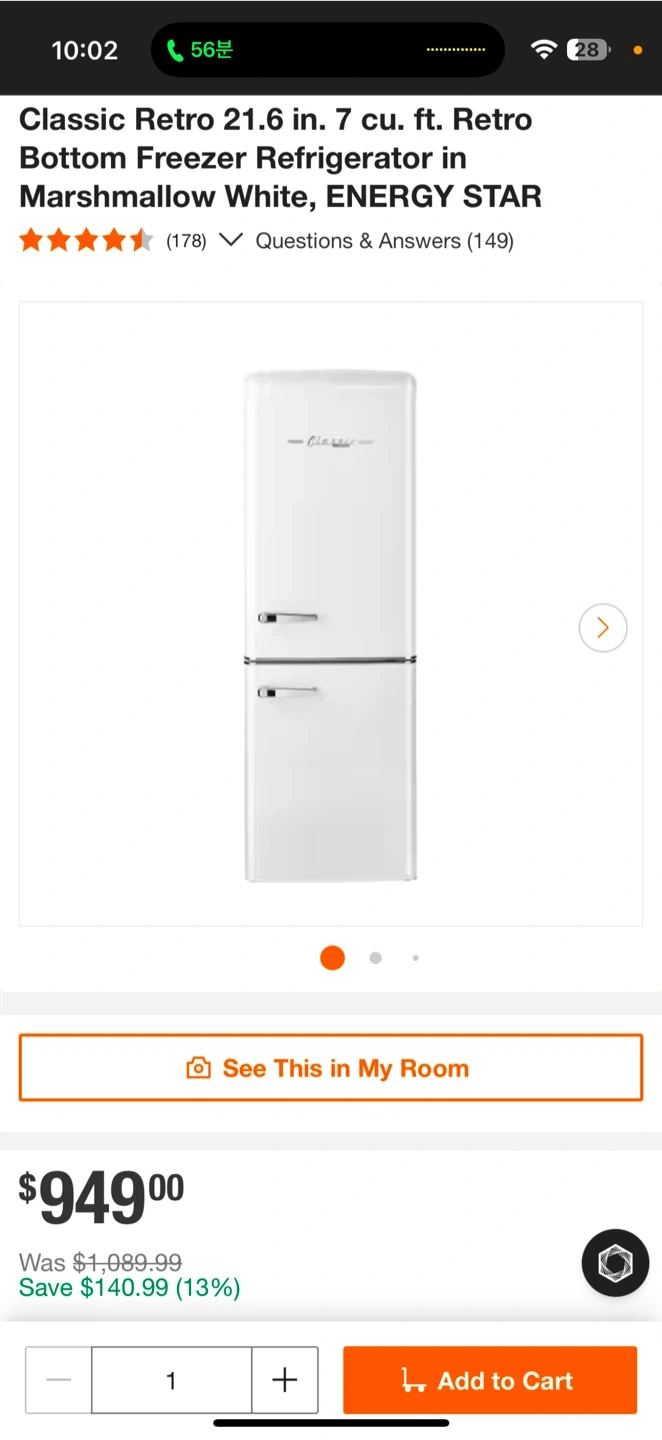Click the camera icon in See This in My Room
The height and width of the screenshot is (1440, 662).
pyautogui.click(x=199, y=1068)
